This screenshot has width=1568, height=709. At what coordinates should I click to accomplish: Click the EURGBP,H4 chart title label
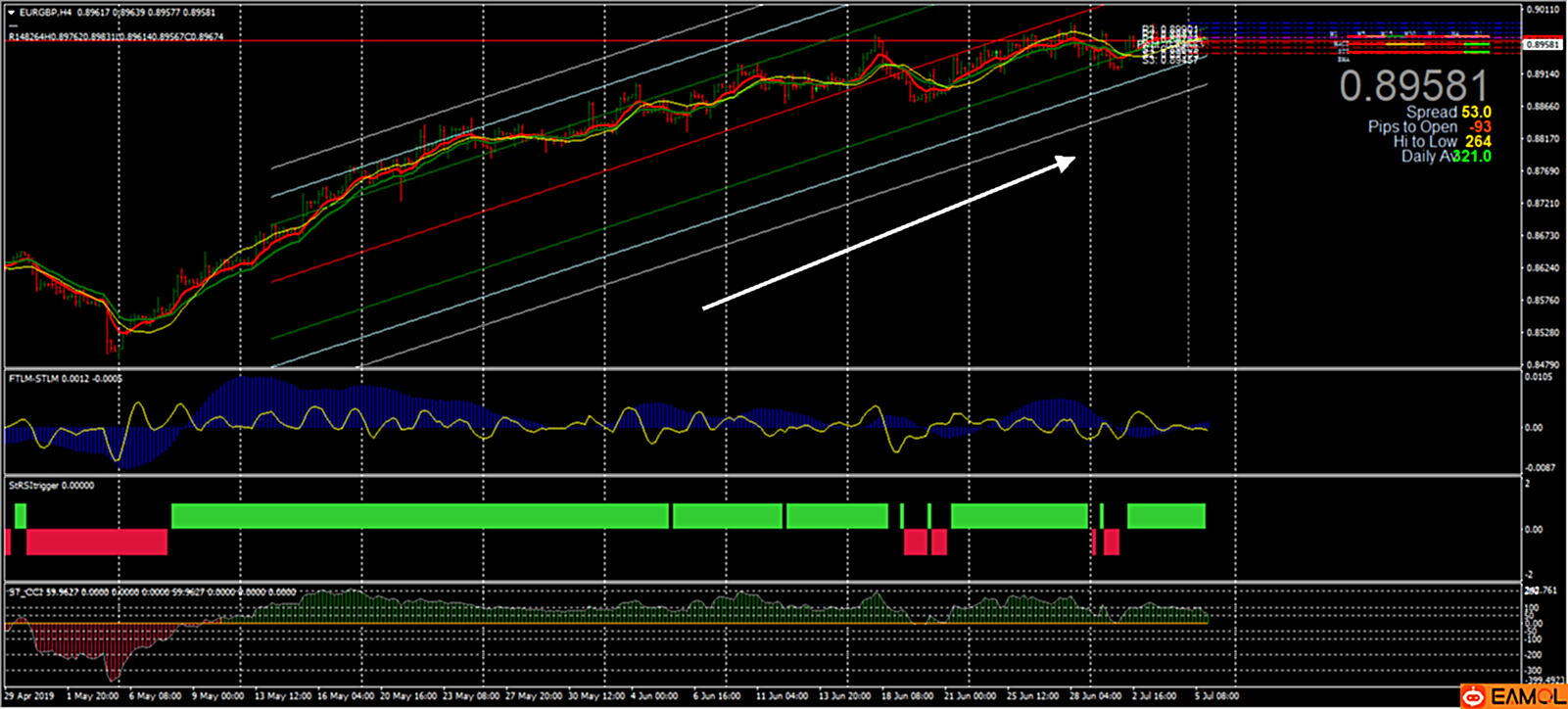[x=45, y=13]
